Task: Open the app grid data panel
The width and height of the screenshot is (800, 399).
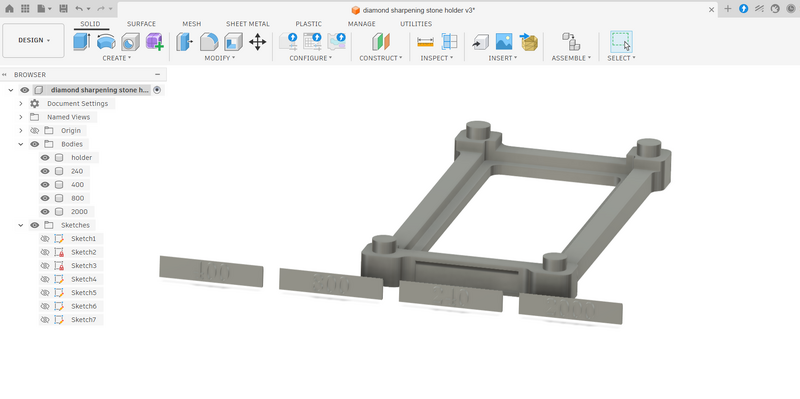Action: coord(26,9)
